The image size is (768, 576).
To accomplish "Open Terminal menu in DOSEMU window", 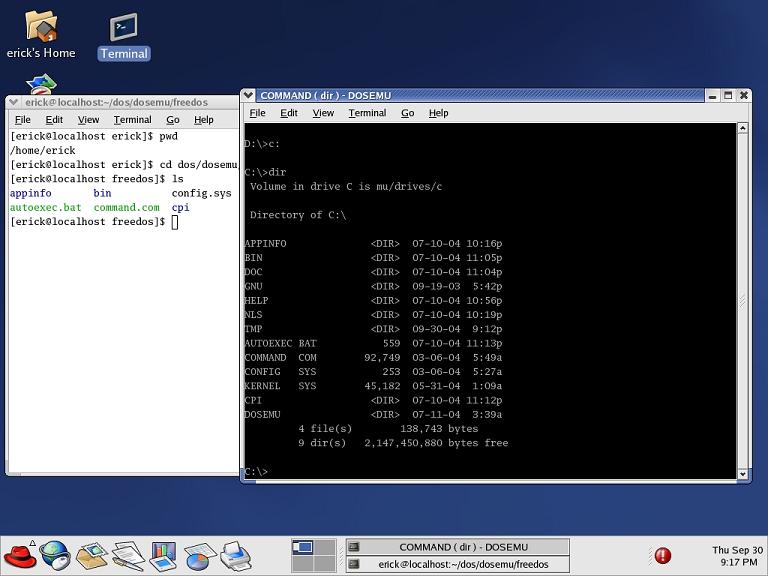I will (x=367, y=113).
